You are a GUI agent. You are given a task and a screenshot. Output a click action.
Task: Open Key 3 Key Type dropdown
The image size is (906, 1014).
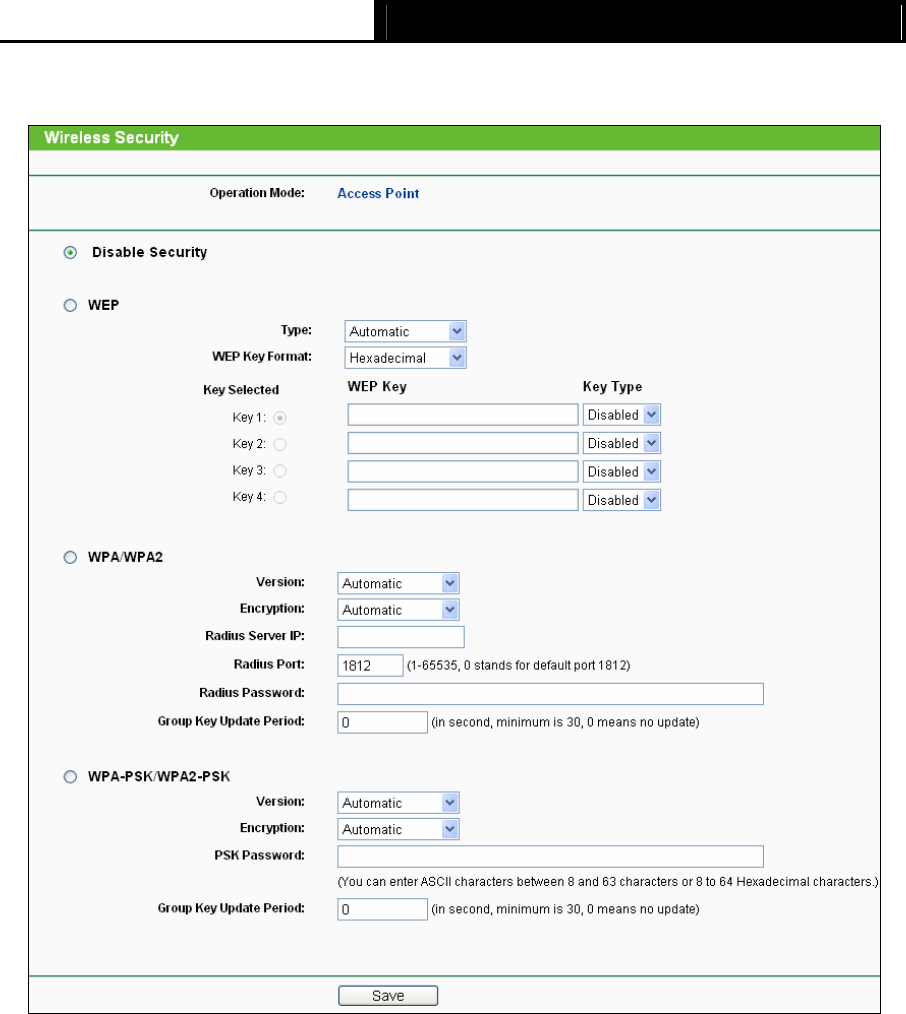(x=621, y=472)
